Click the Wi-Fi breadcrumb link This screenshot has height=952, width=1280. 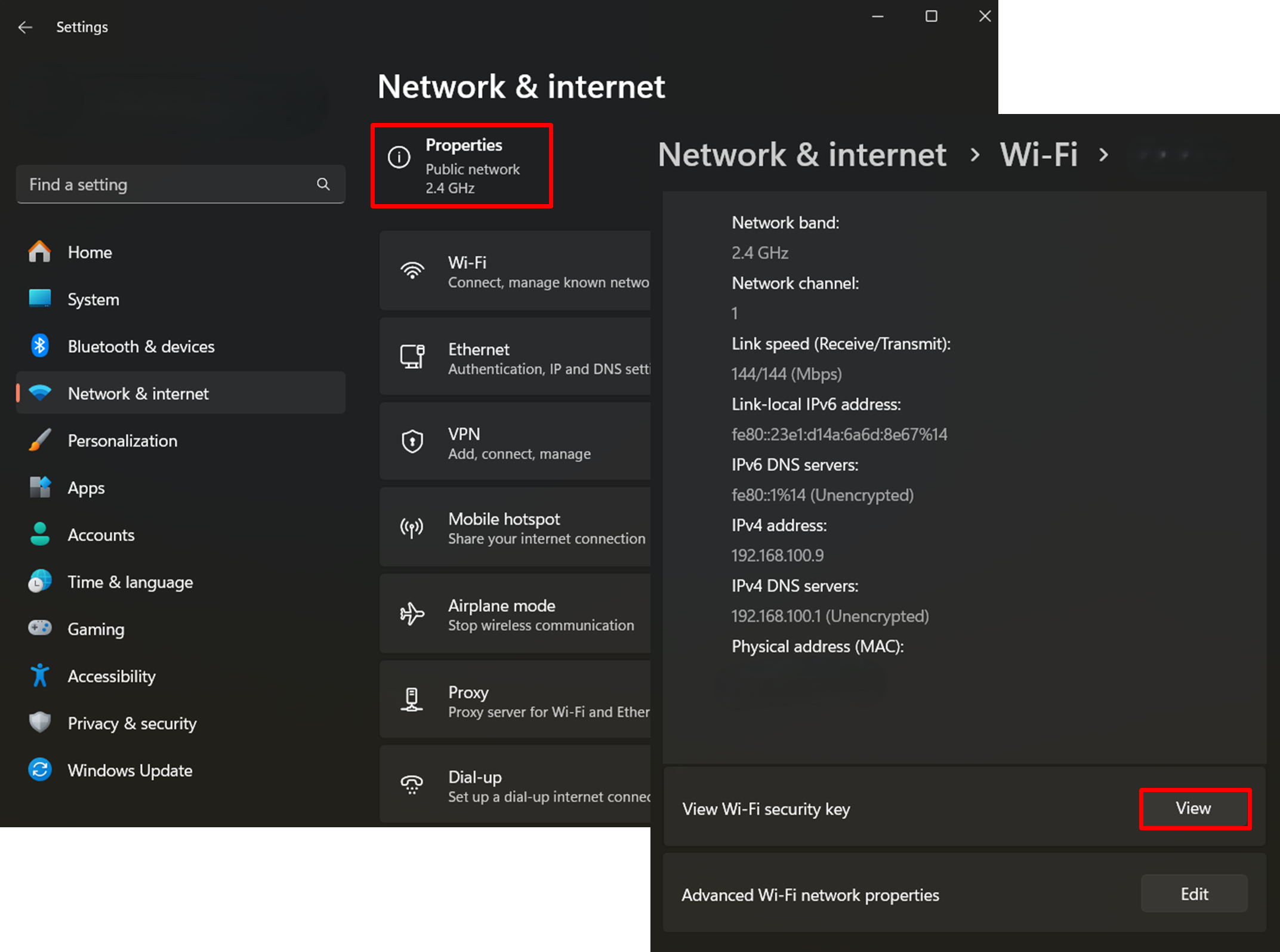pyautogui.click(x=1039, y=155)
